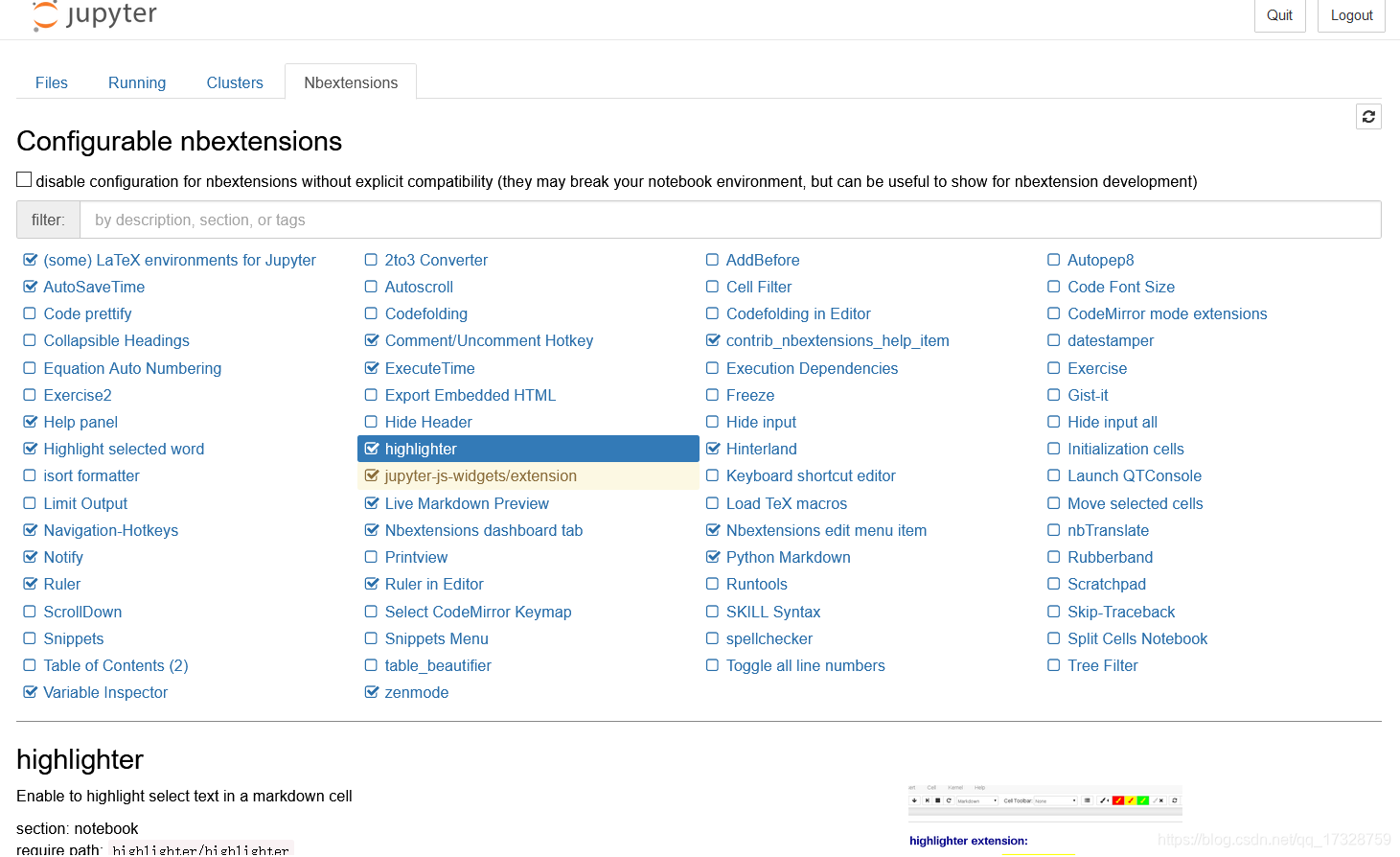Toggle the disable configuration compatibility checkbox
This screenshot has width=1400, height=857.
[x=24, y=180]
